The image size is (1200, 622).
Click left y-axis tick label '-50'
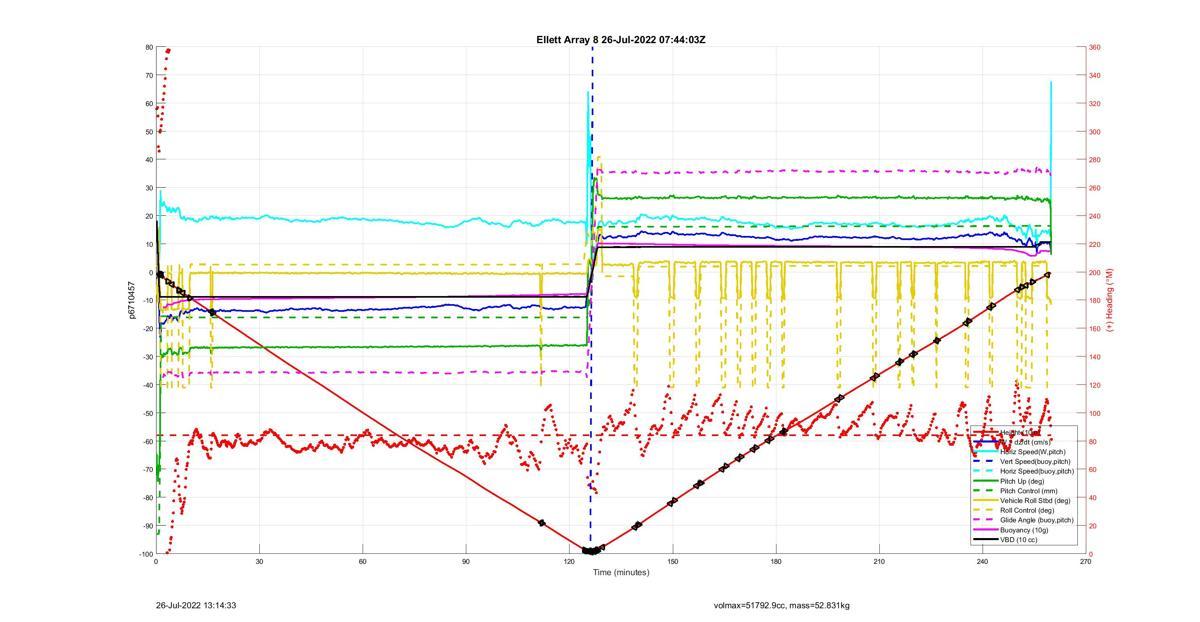(147, 413)
